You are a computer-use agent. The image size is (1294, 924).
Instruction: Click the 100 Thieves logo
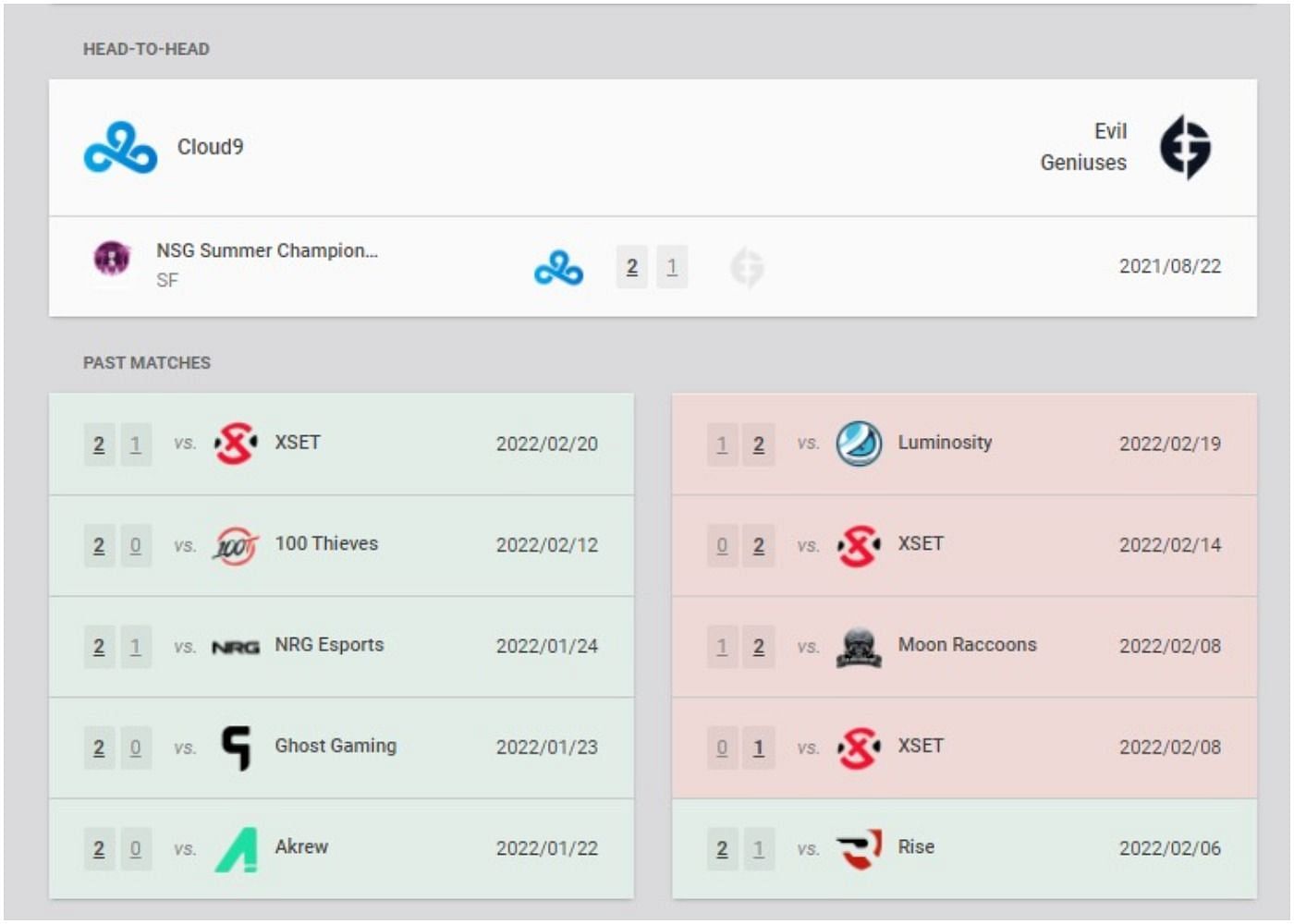click(x=236, y=545)
